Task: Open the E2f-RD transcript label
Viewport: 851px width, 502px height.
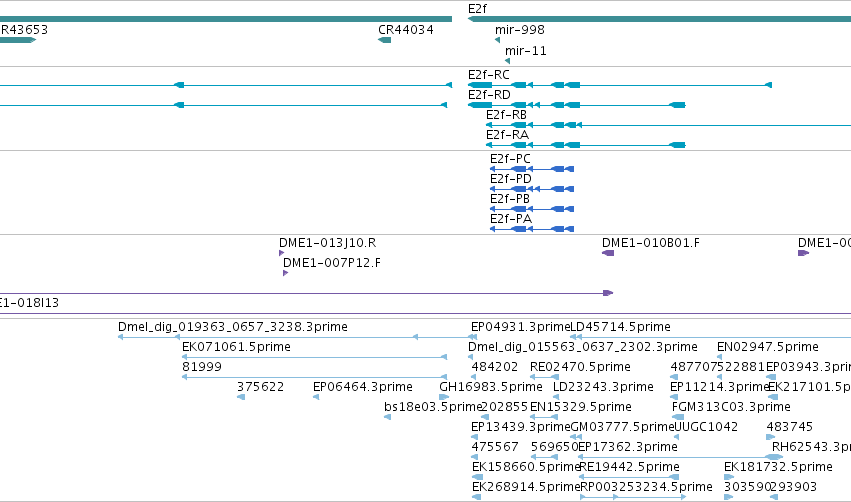Action: tap(489, 95)
